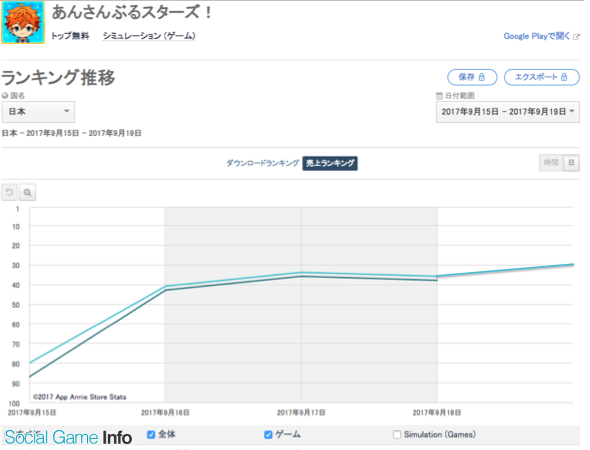The image size is (590, 450).
Task: Click the reset zoom icon above chart
Action: 9,193
